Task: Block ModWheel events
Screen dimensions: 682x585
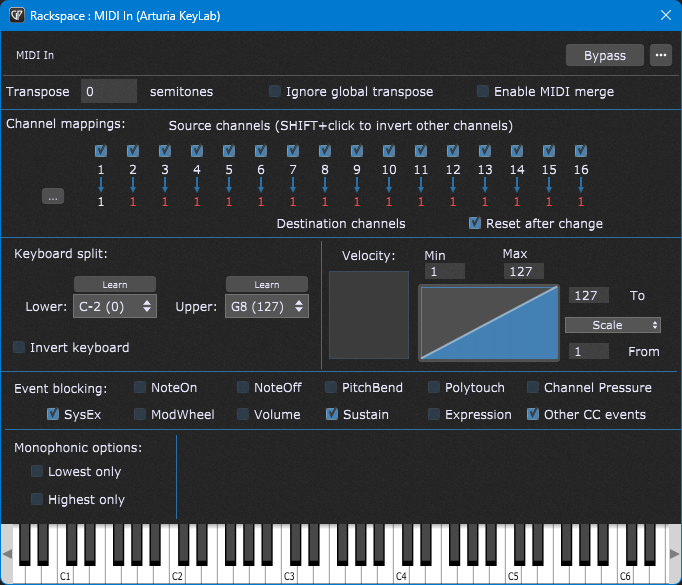Action: click(x=140, y=414)
